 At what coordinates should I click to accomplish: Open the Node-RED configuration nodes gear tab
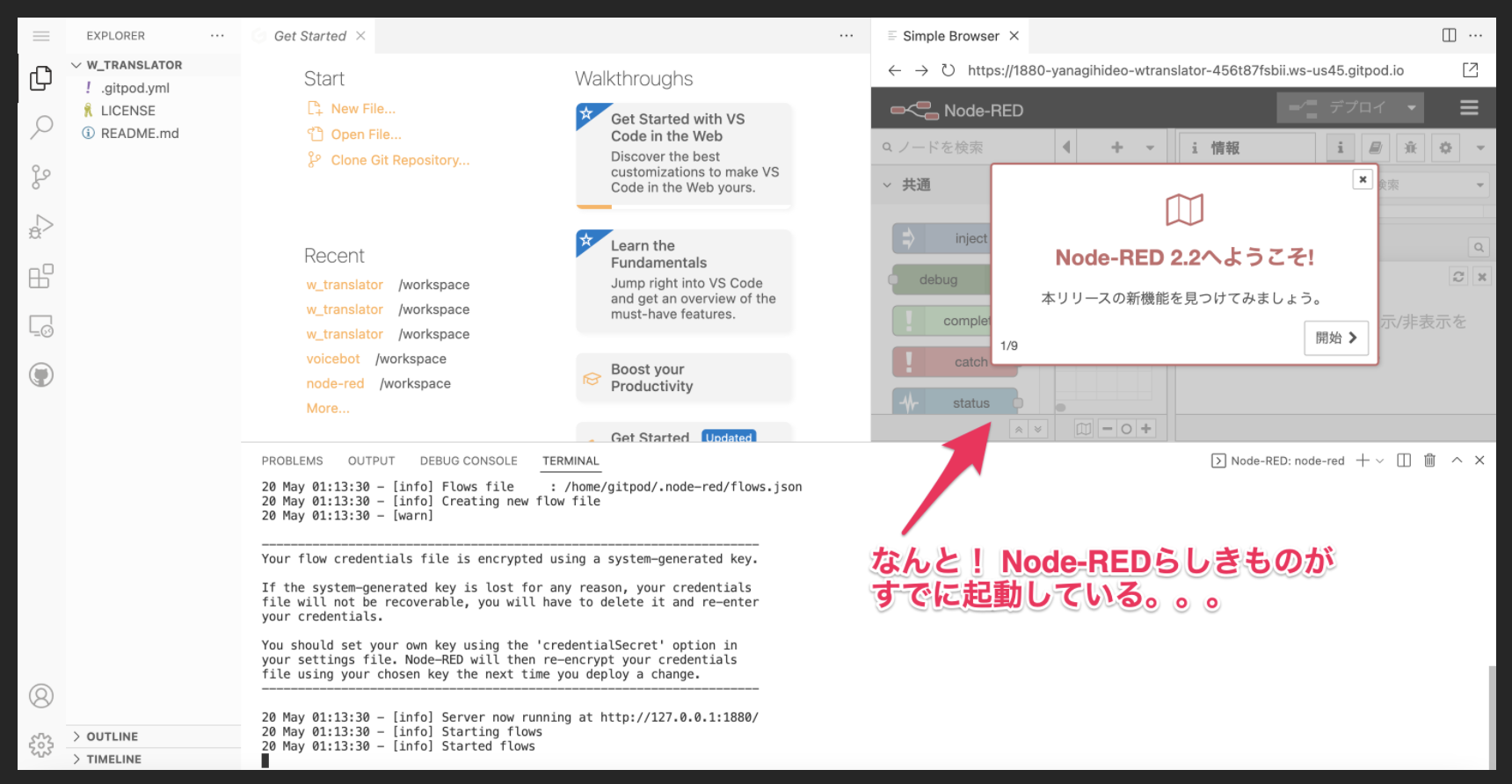pos(1445,148)
